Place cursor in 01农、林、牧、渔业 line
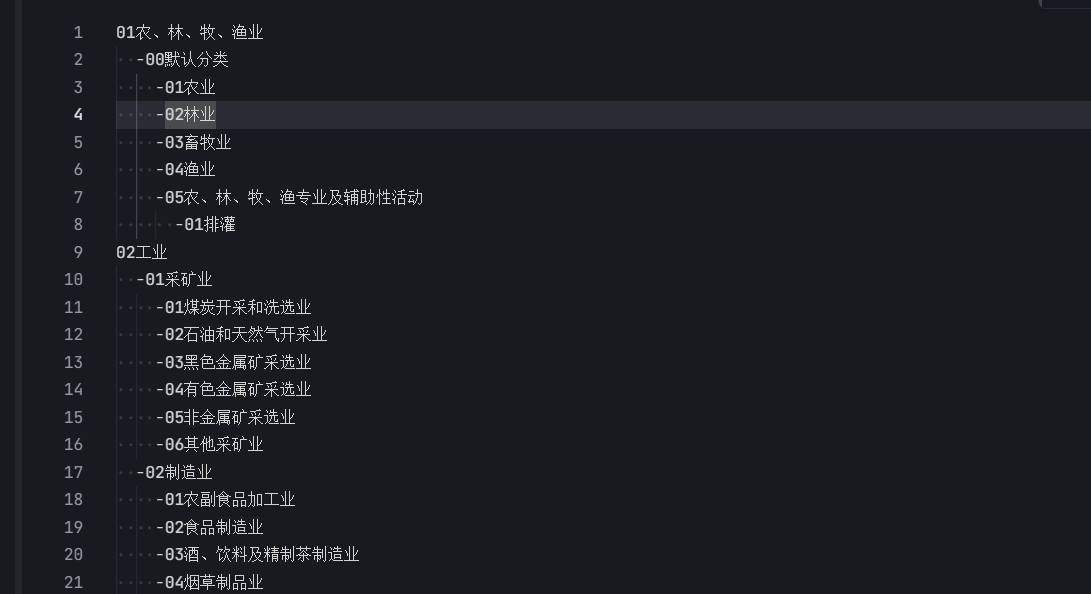The height and width of the screenshot is (594, 1091). [x=190, y=33]
